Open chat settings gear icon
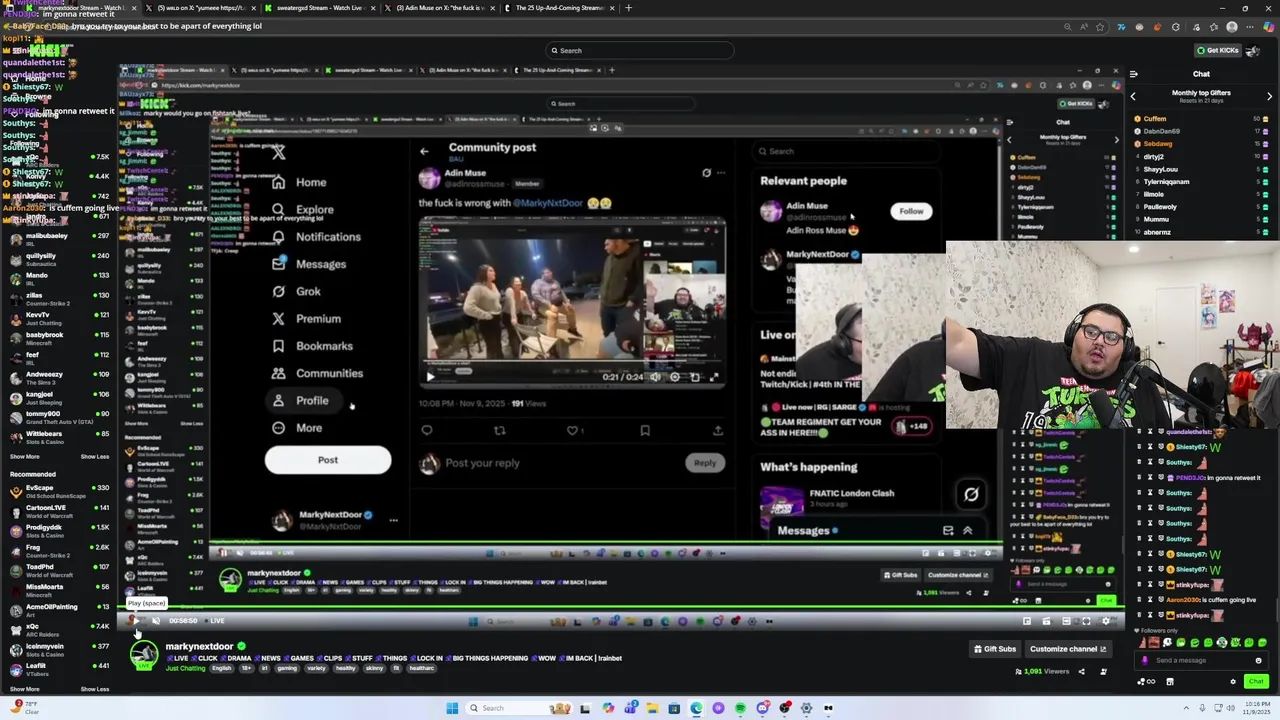The image size is (1280, 720). point(1233,682)
